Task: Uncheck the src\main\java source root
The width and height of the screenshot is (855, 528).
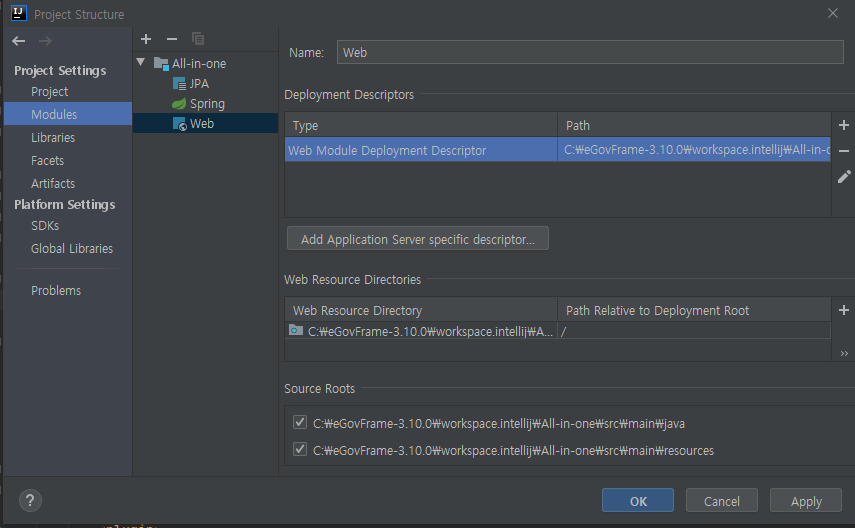Action: click(x=300, y=422)
